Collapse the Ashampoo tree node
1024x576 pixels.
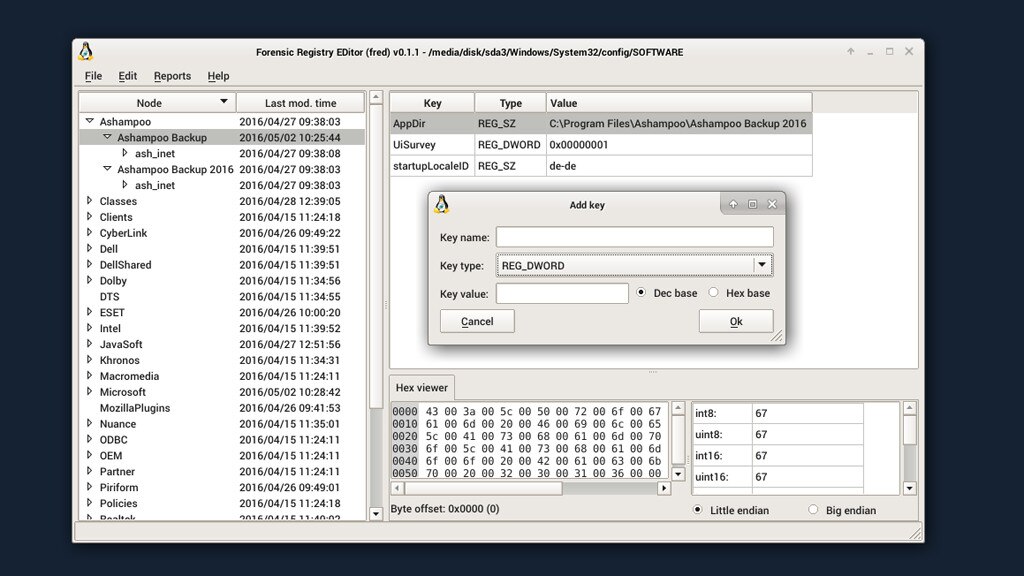[x=89, y=122]
